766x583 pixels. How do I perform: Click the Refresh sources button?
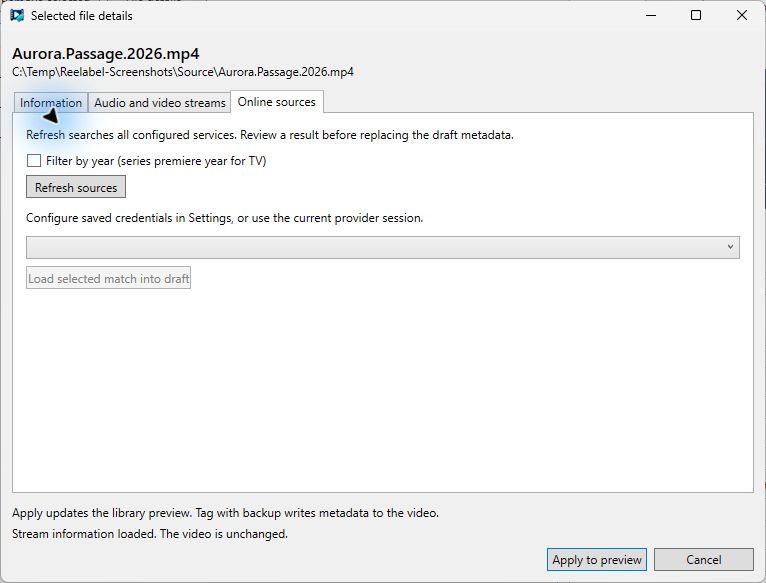(76, 187)
